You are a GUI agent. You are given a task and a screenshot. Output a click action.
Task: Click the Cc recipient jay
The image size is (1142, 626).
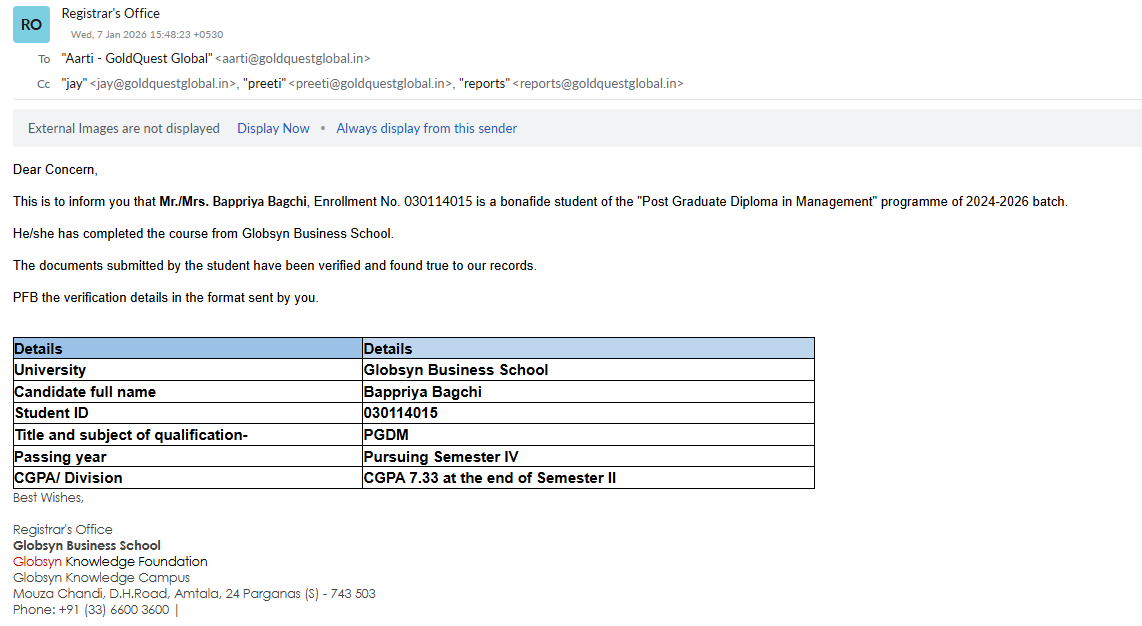(x=75, y=84)
